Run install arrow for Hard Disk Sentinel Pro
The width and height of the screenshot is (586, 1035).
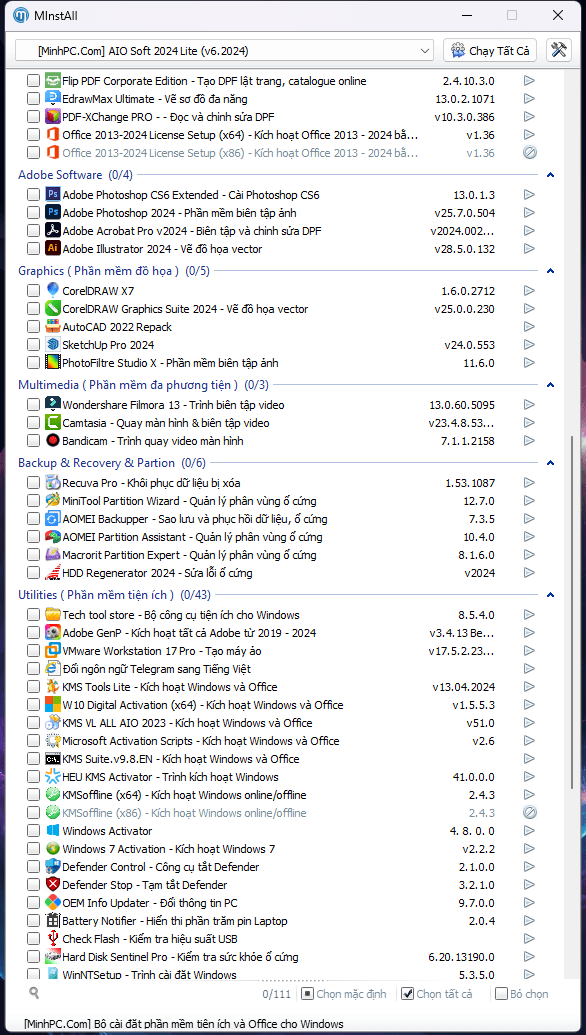pyautogui.click(x=529, y=956)
